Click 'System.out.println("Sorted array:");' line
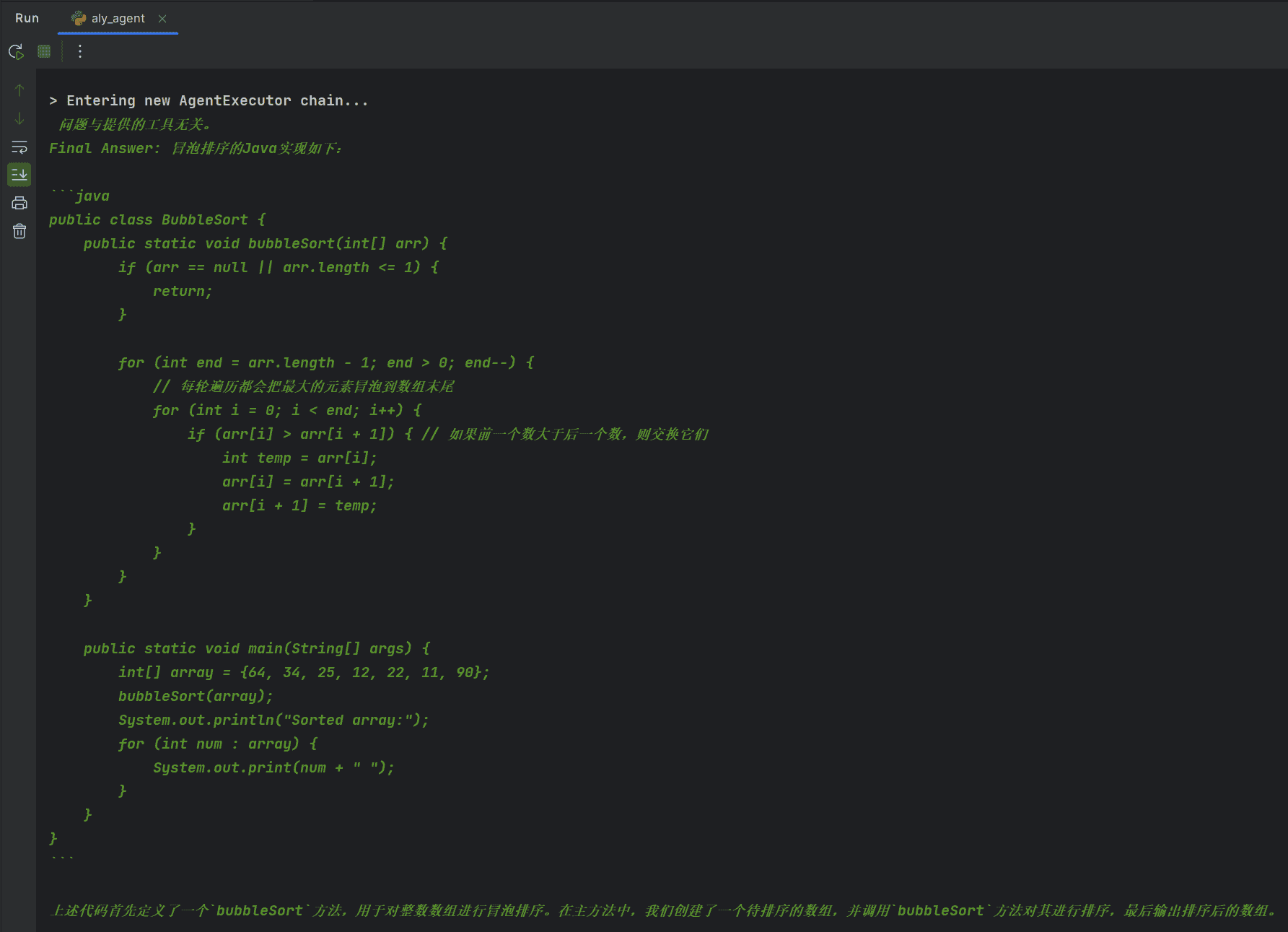 (273, 720)
